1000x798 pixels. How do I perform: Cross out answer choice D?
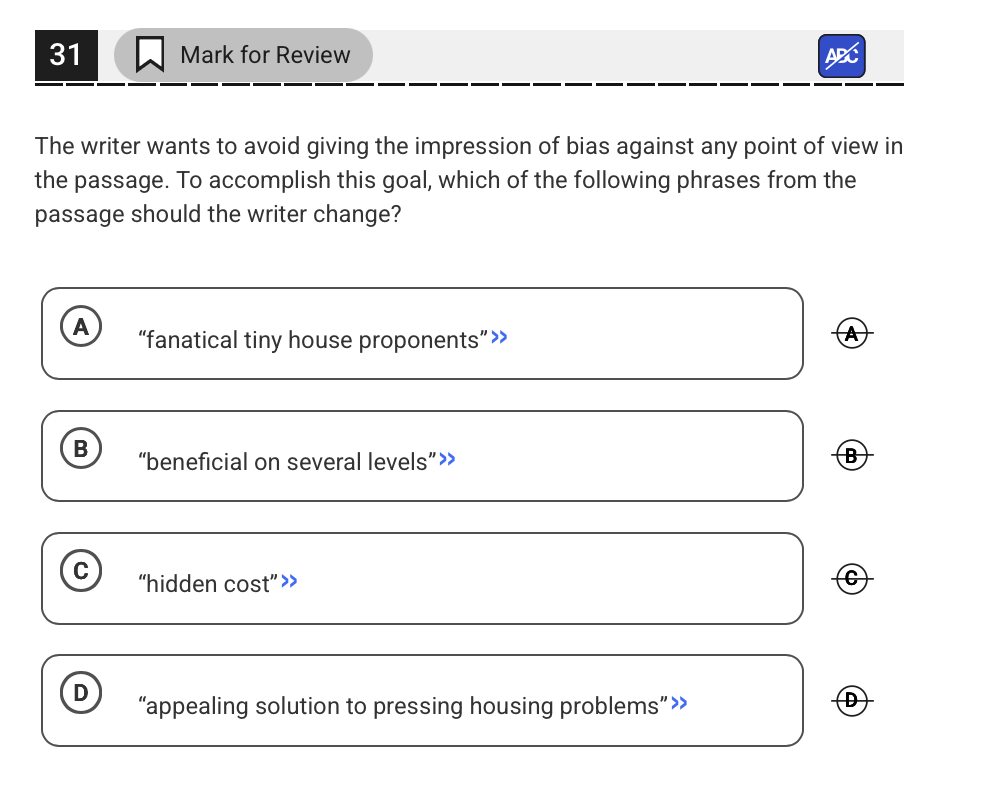(852, 700)
